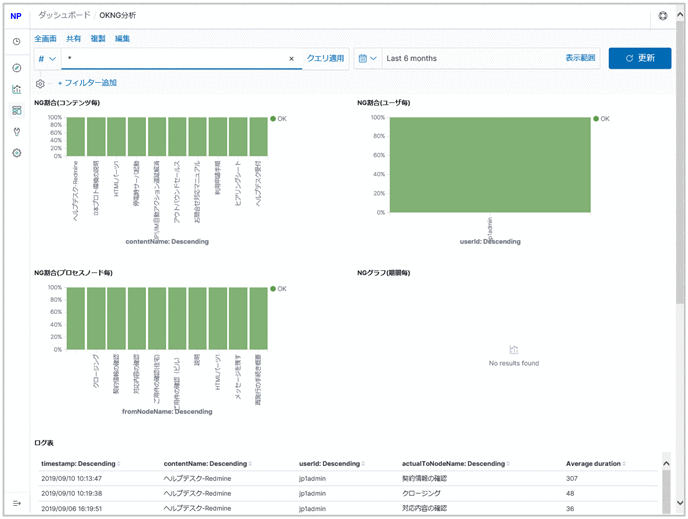Open the filter options gear menu
This screenshot has height=519, width=688.
tap(40, 83)
